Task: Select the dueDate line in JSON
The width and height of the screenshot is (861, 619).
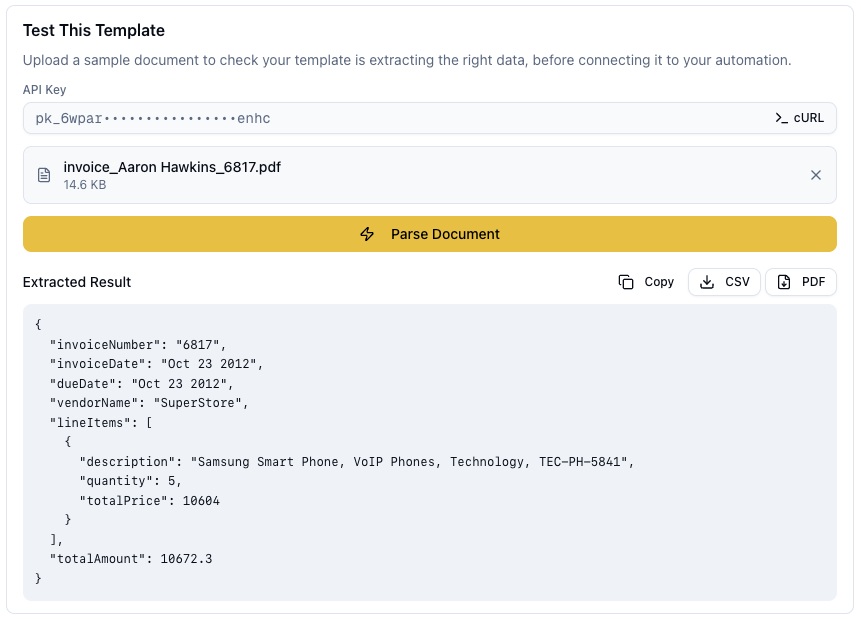Action: click(142, 383)
